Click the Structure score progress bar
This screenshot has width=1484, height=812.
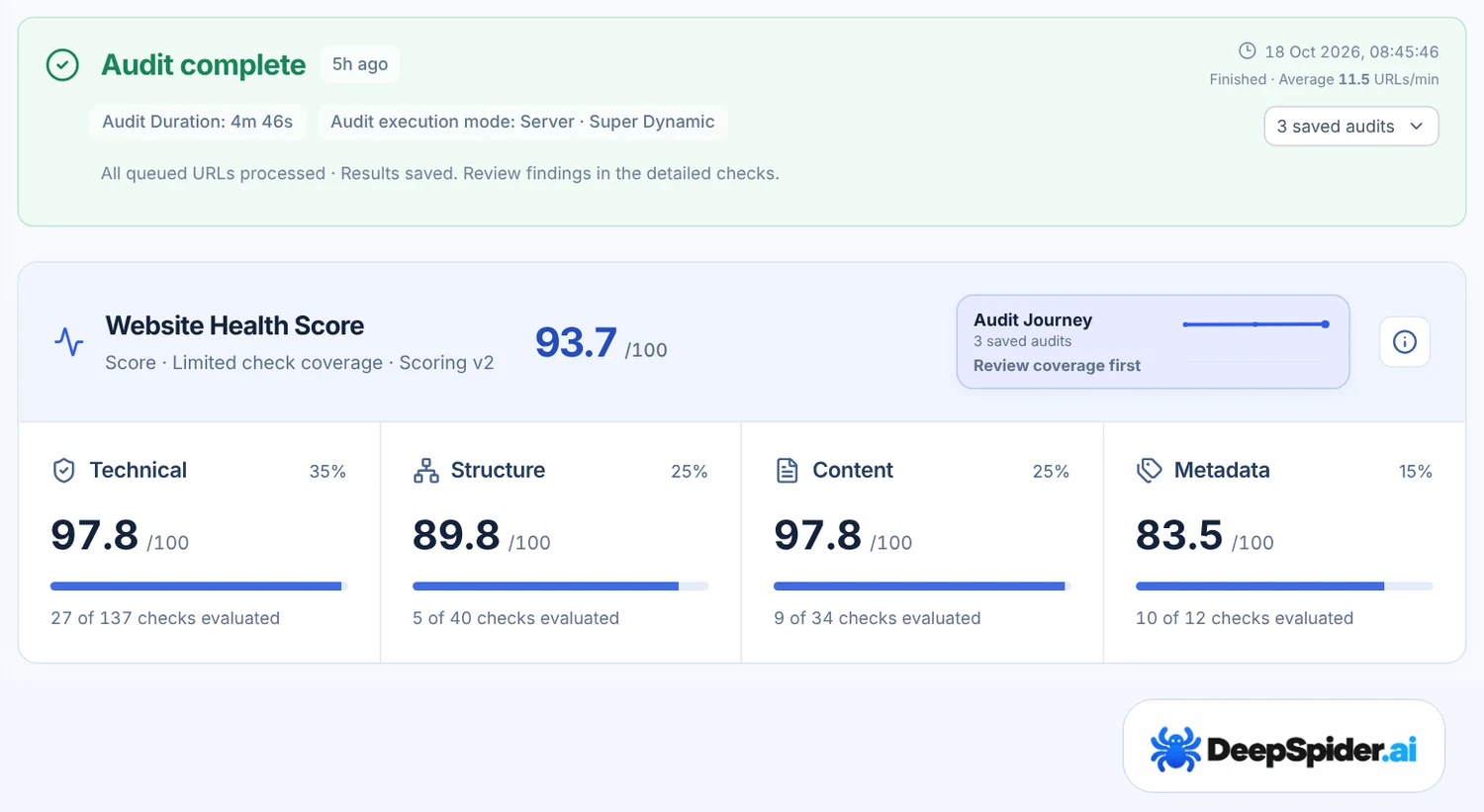pos(560,586)
